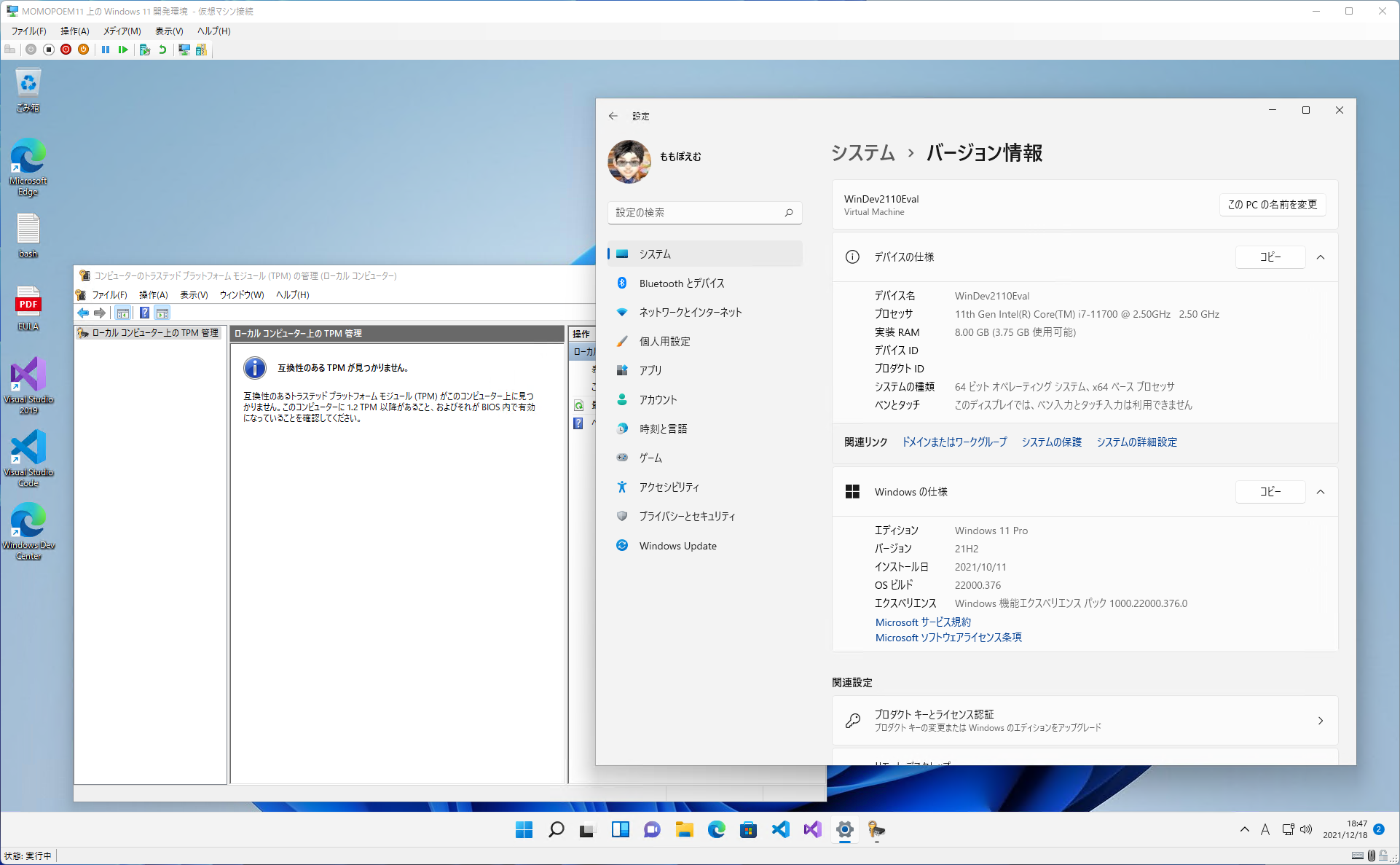Click the grey Start power icon in VM toolbar
This screenshot has width=1400, height=865.
pyautogui.click(x=31, y=50)
